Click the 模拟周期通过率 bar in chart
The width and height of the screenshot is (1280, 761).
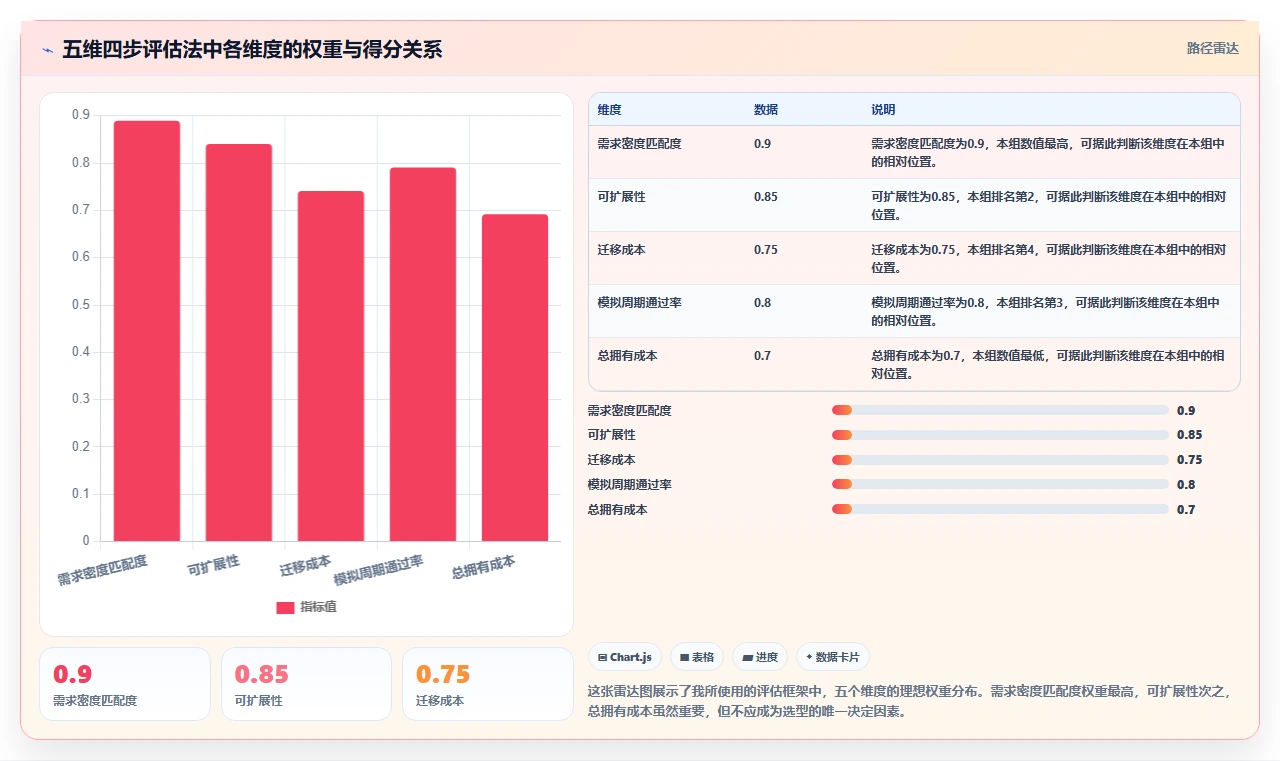[x=423, y=354]
